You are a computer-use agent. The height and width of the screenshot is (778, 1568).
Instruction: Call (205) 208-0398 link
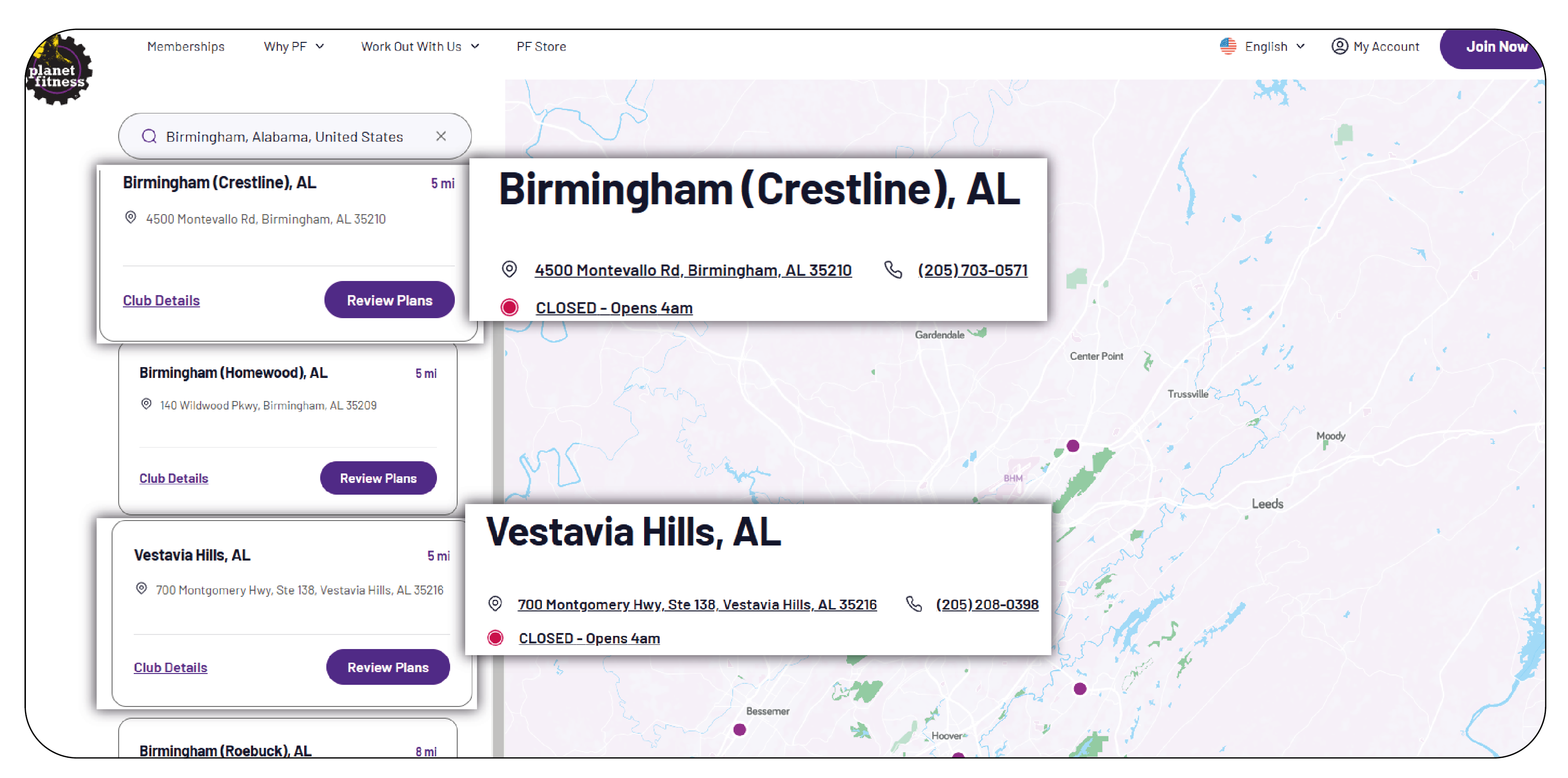tap(987, 605)
